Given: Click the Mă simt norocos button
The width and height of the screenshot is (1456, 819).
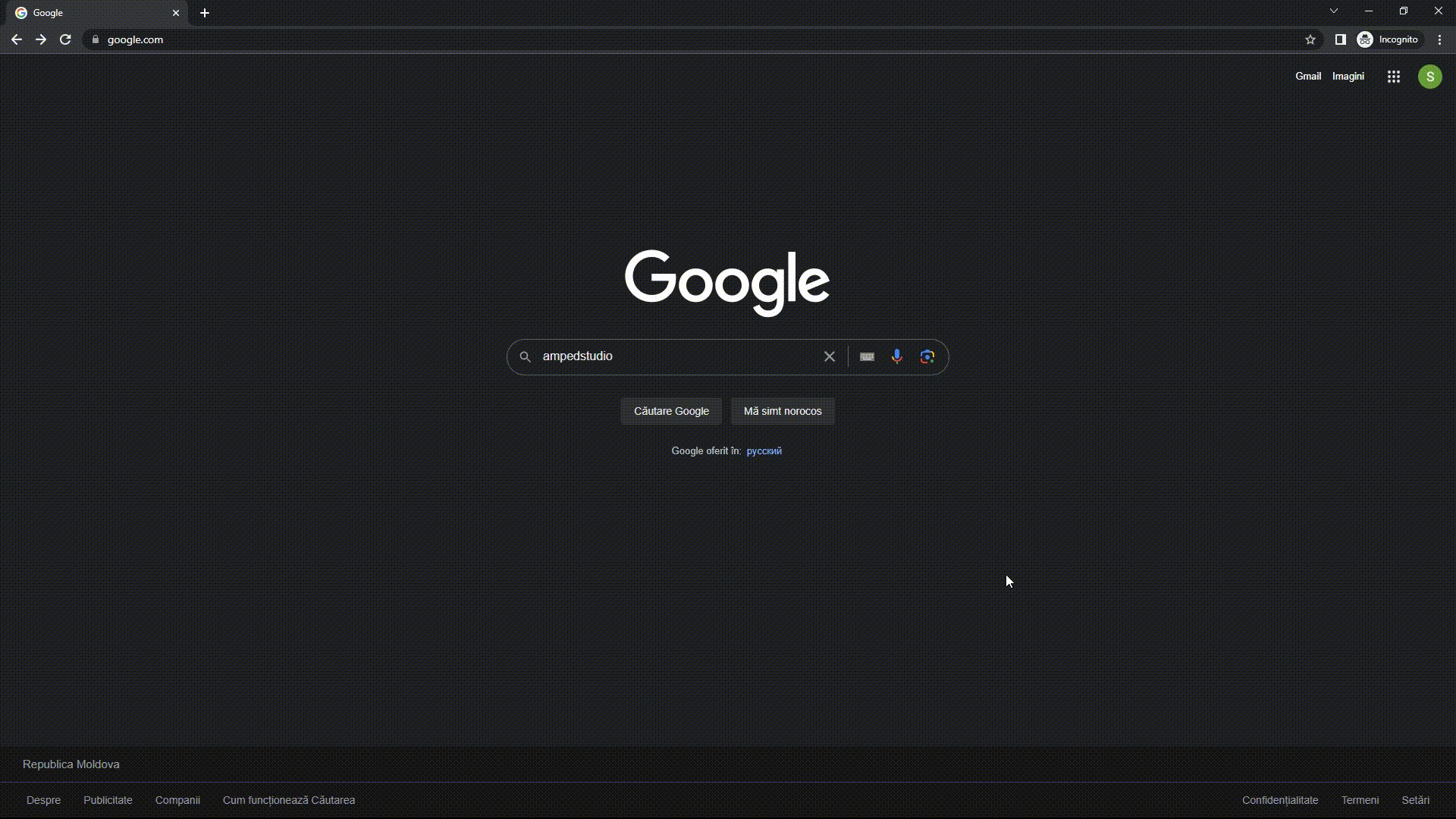Looking at the screenshot, I should [782, 410].
